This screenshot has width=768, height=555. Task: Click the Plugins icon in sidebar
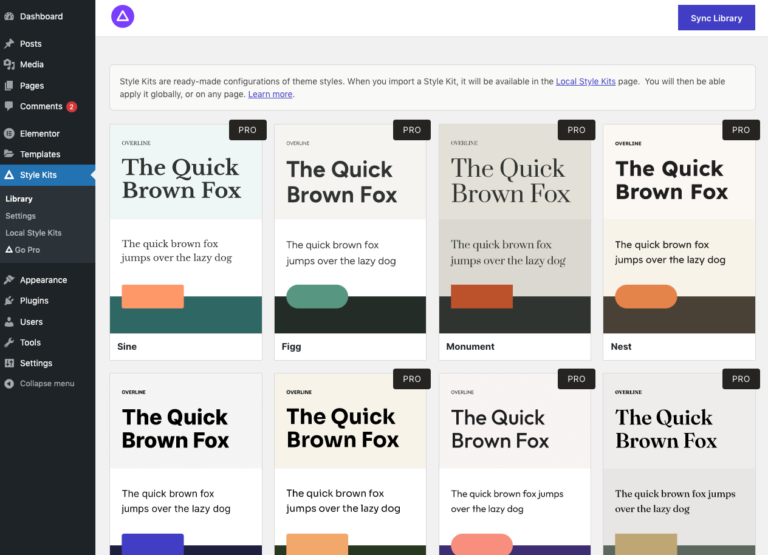pos(9,301)
